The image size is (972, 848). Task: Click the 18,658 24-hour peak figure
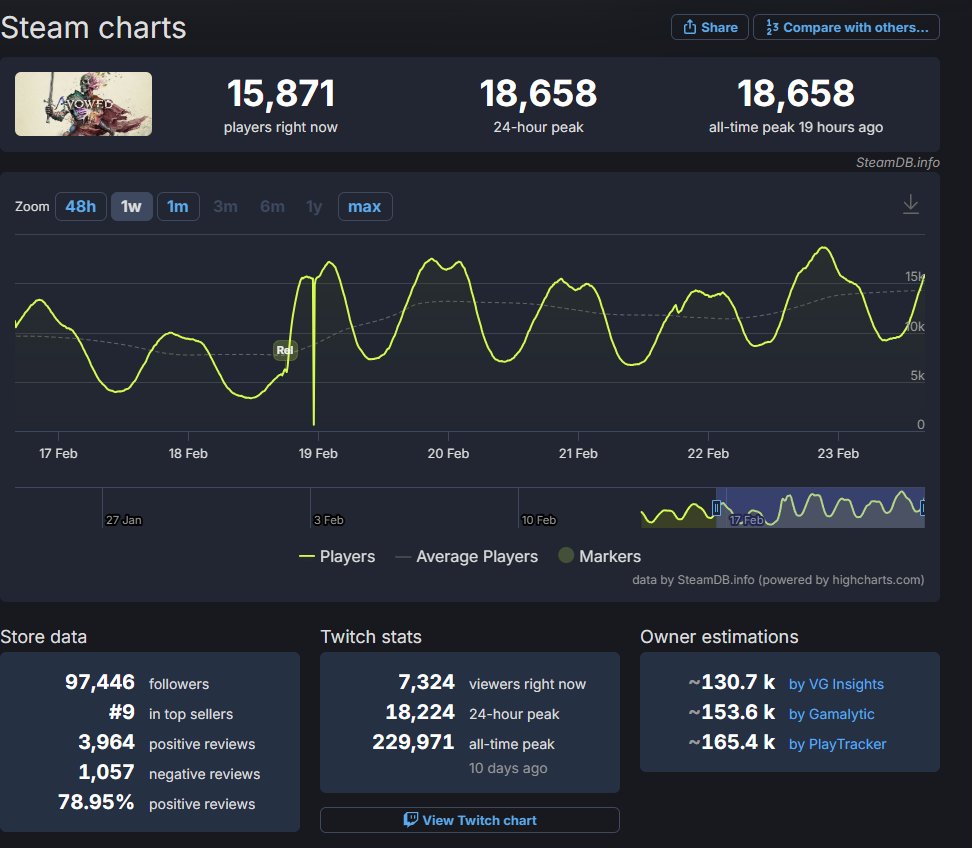(538, 94)
